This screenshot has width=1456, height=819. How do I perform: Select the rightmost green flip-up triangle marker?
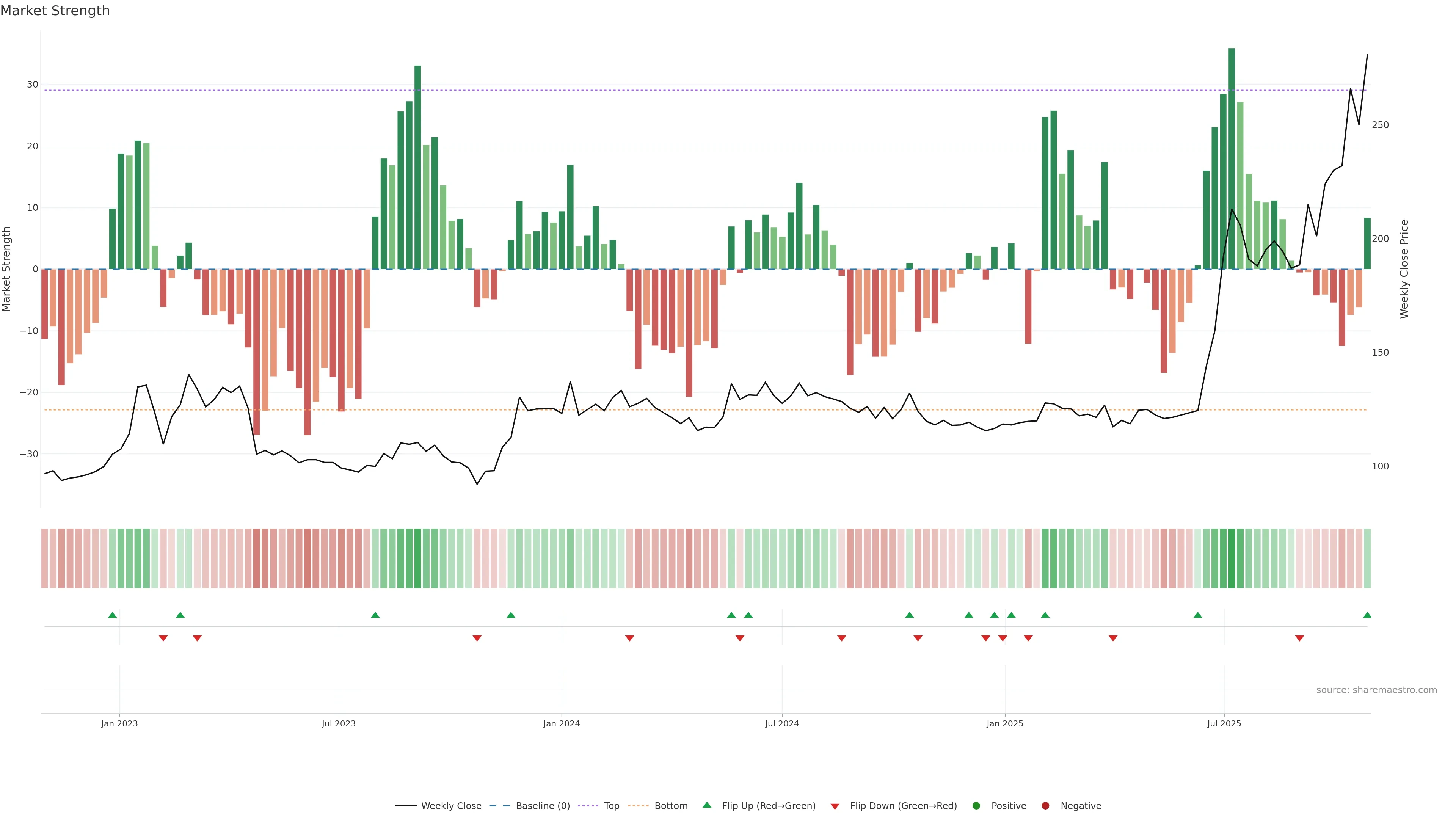coord(1367,615)
